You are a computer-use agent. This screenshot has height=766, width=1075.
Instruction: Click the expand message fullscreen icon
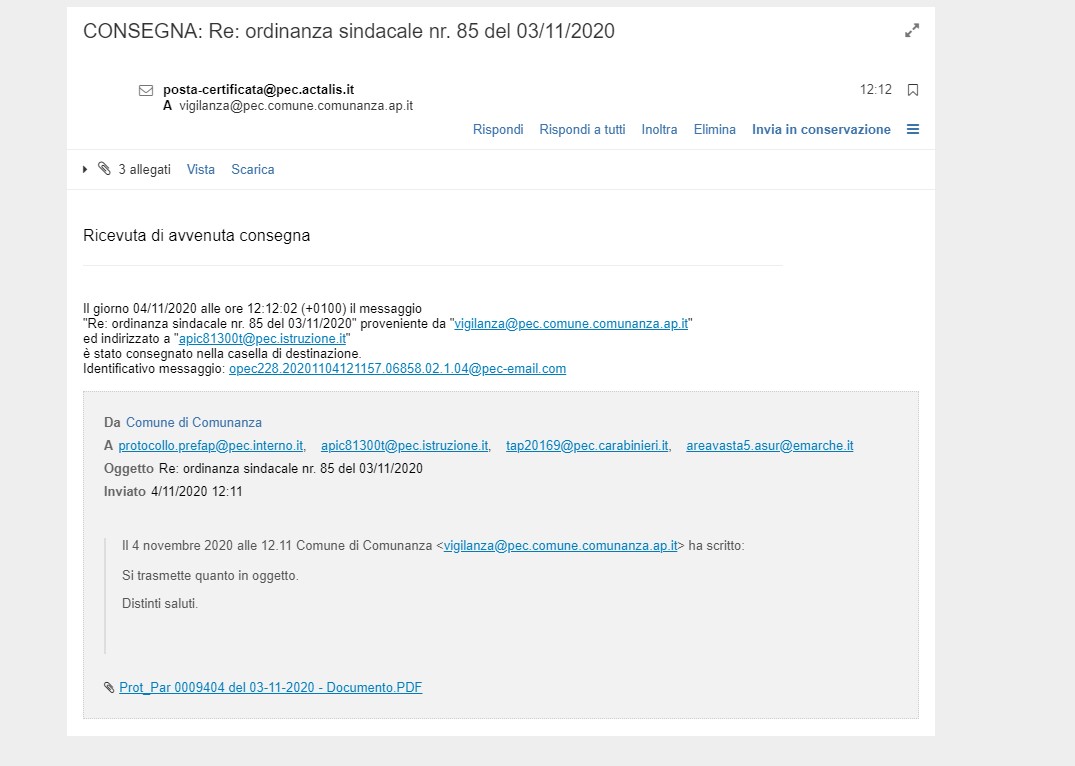911,31
